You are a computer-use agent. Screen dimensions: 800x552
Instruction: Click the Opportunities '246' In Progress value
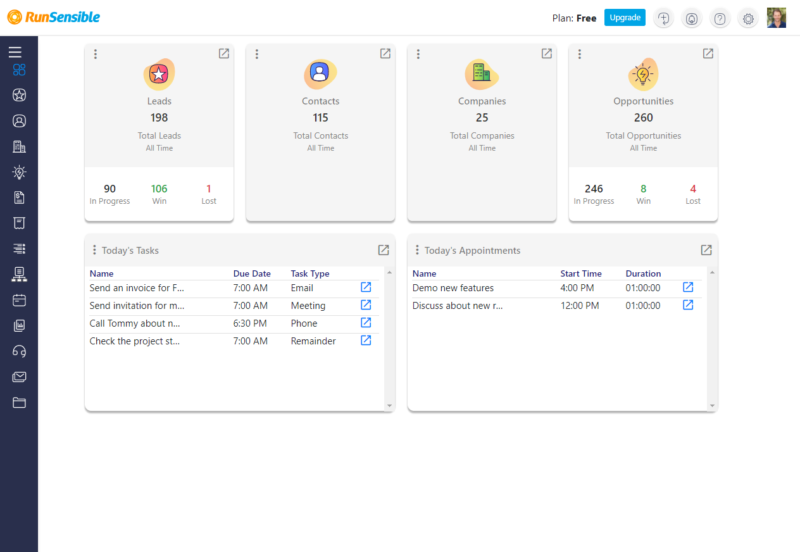(594, 189)
